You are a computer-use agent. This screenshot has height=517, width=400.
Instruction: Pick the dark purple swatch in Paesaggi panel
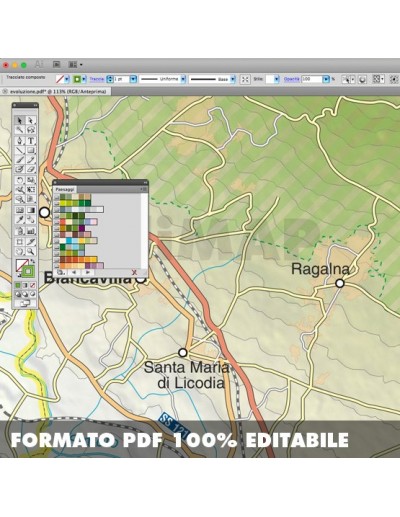pyautogui.click(x=81, y=228)
